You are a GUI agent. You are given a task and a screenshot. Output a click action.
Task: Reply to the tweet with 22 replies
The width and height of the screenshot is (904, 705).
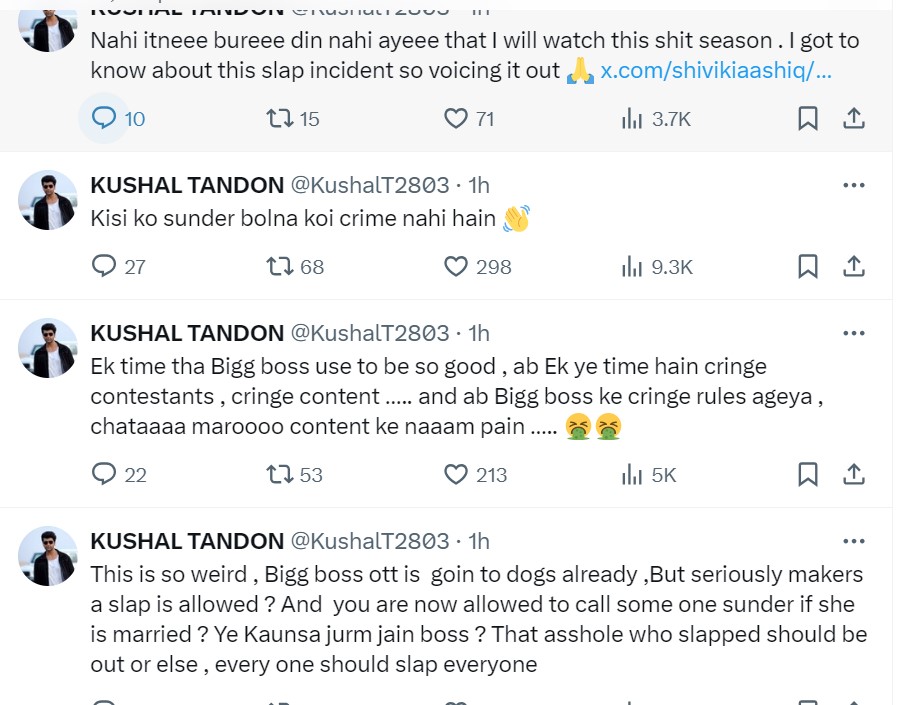104,474
